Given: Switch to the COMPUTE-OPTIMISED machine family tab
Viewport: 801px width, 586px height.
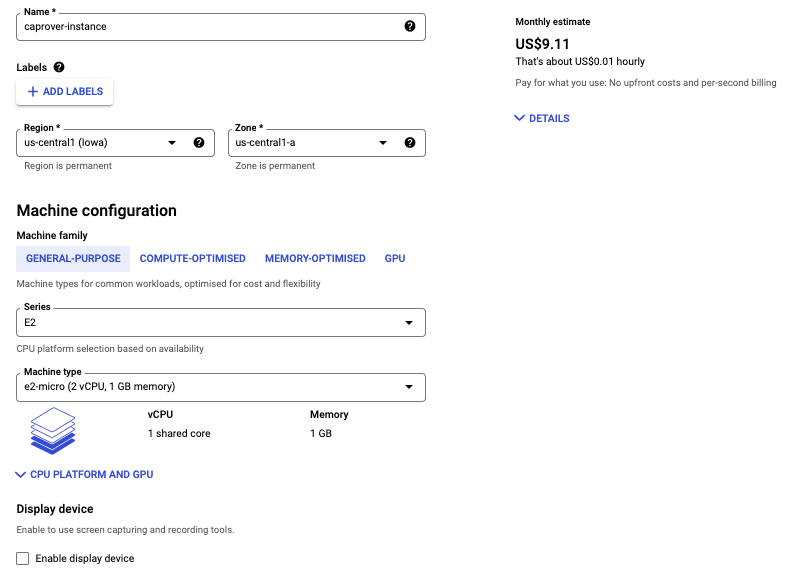Looking at the screenshot, I should click(192, 258).
